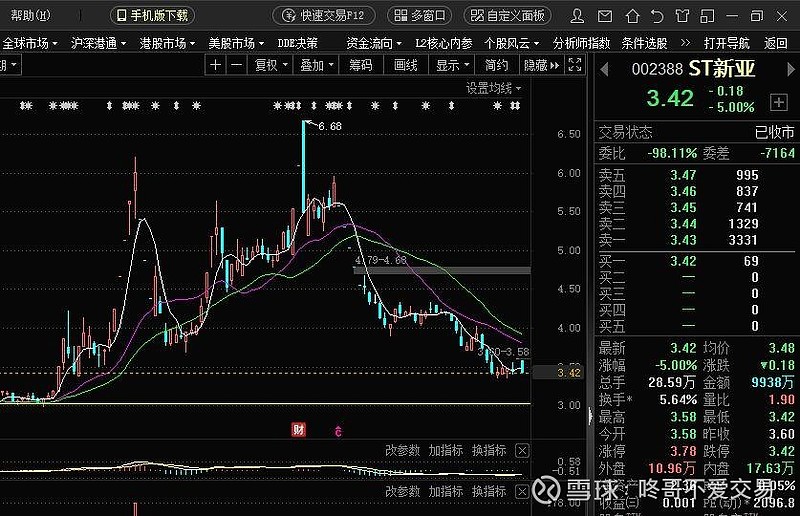Toggle fullscreen chart icon
The height and width of the screenshot is (516, 800).
[x=575, y=65]
